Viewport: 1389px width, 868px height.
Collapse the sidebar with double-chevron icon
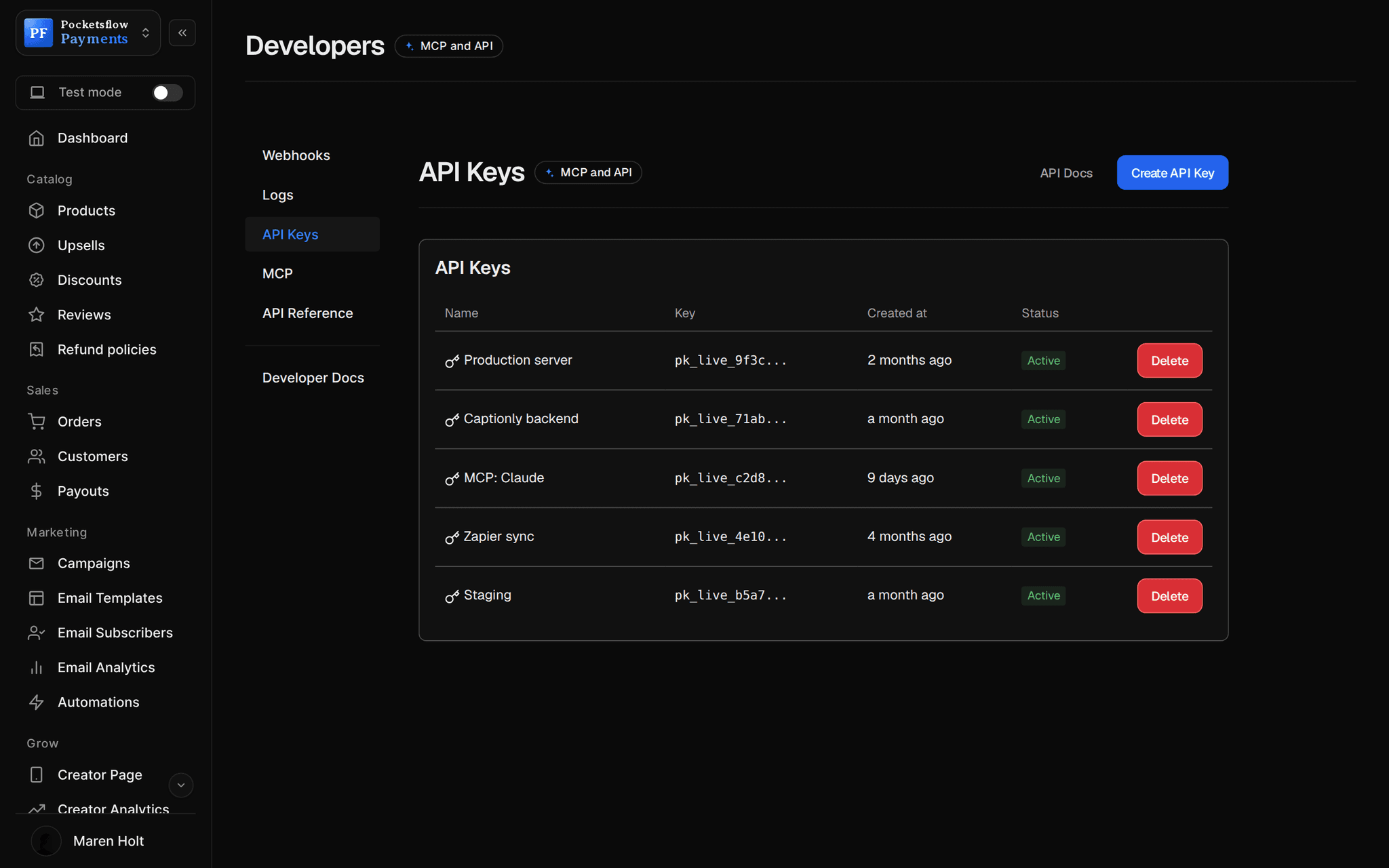[182, 33]
